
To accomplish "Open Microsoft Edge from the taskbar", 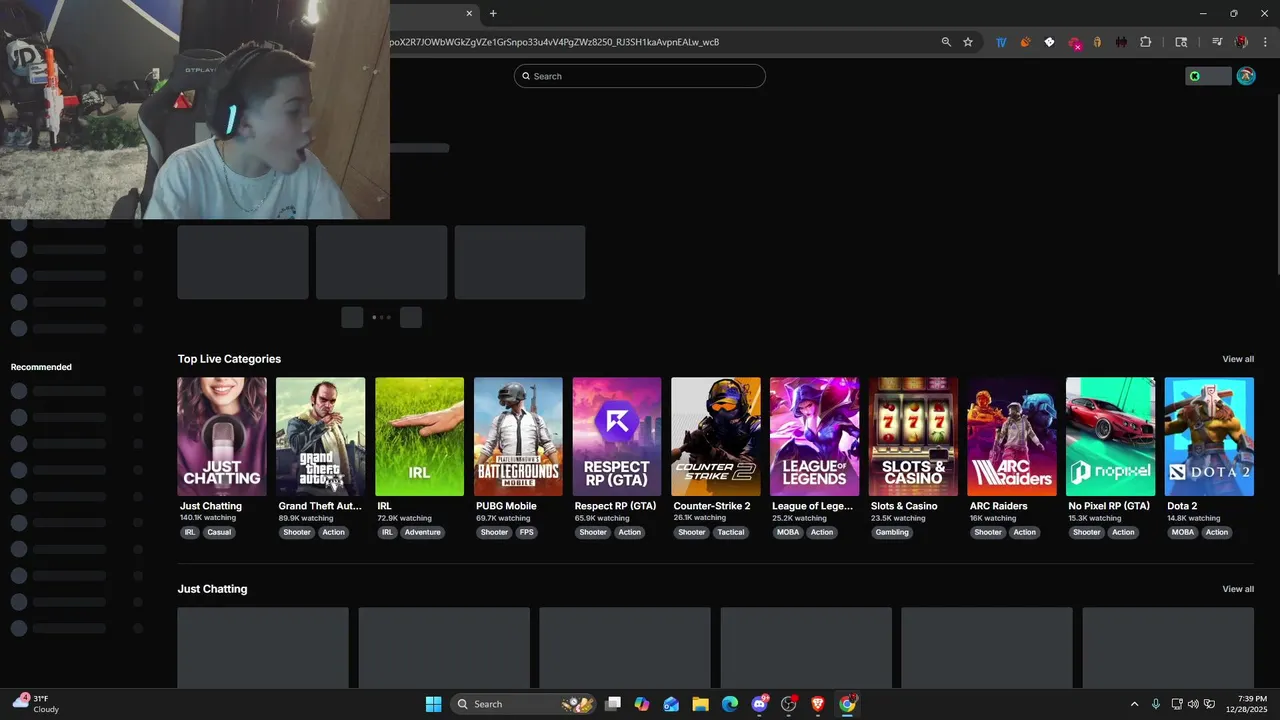I will [x=730, y=704].
